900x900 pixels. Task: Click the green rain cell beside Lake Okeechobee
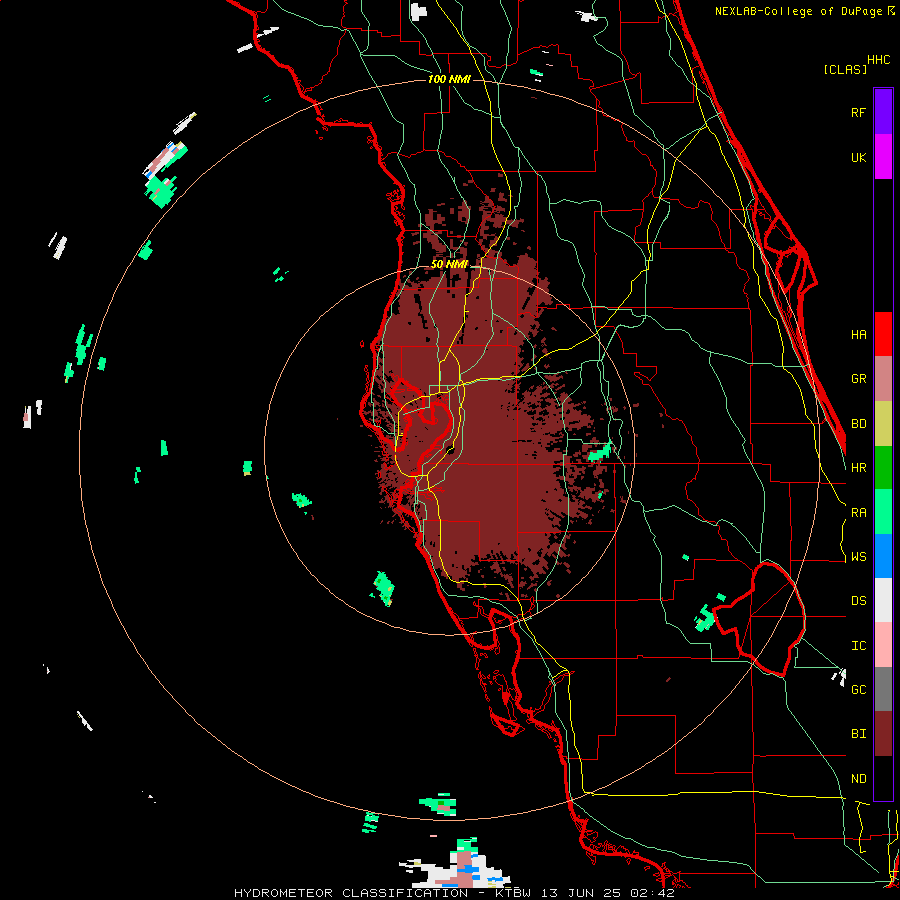(704, 618)
